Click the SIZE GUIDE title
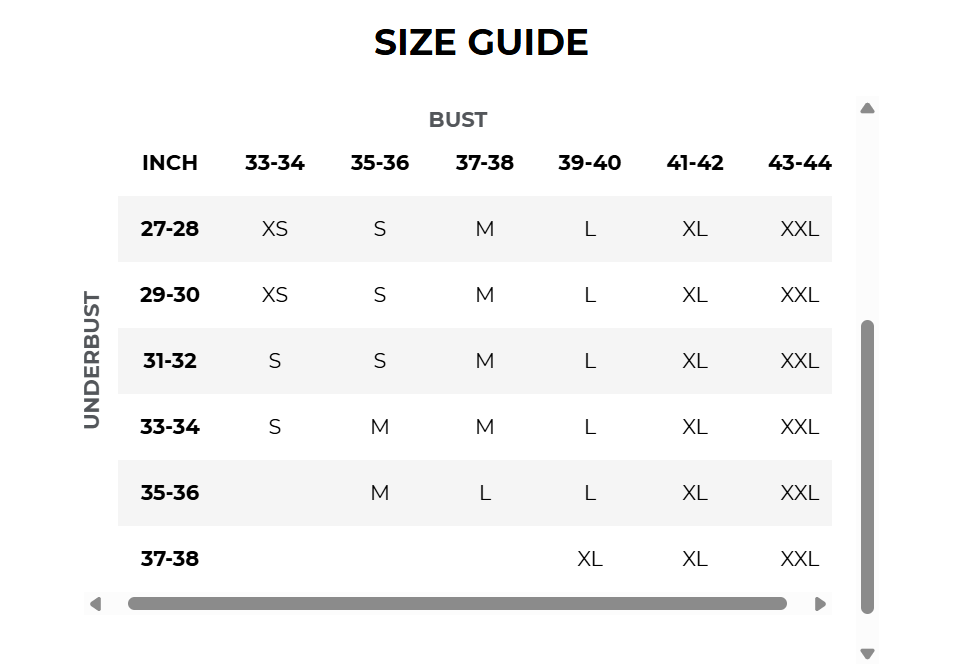Viewport: 954px width, 664px height. [481, 43]
